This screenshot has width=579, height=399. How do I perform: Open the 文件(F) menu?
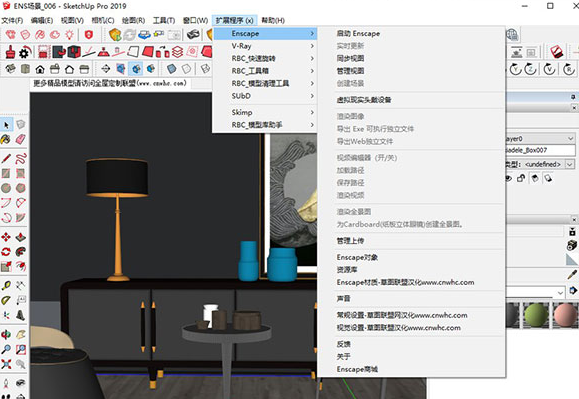pos(12,21)
